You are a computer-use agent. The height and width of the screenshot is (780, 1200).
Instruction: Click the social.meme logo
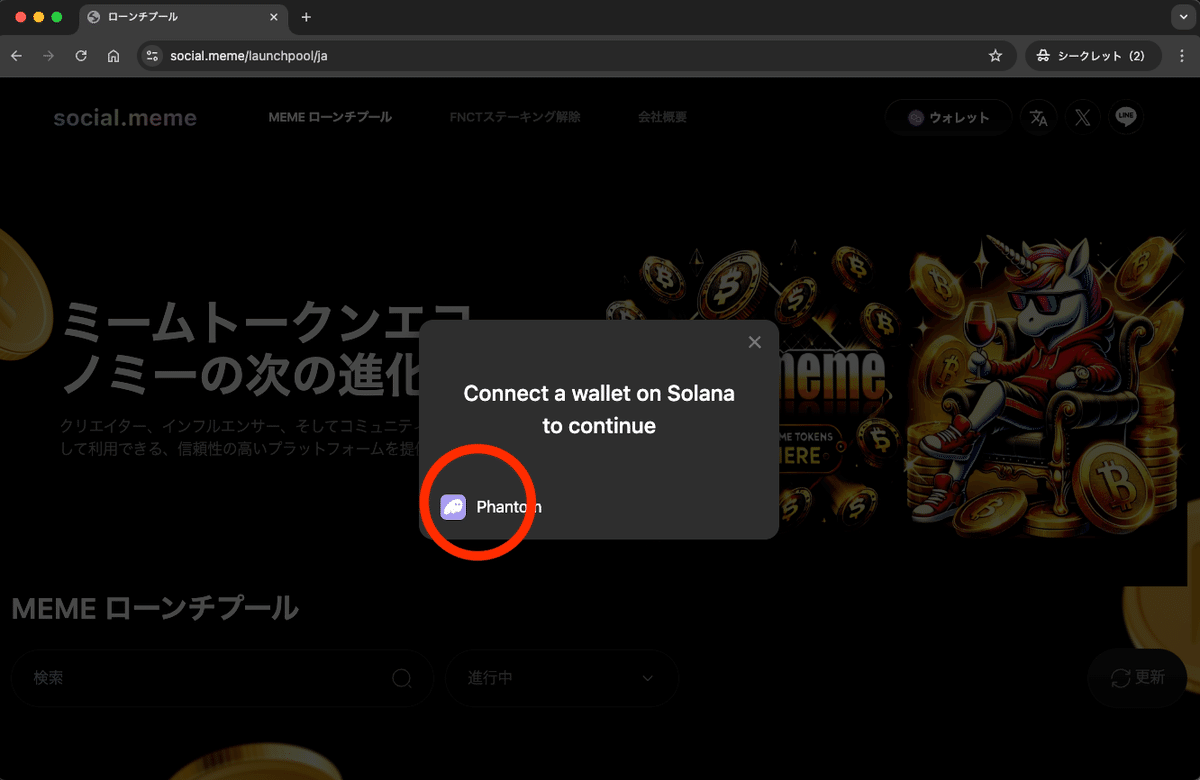coord(125,117)
